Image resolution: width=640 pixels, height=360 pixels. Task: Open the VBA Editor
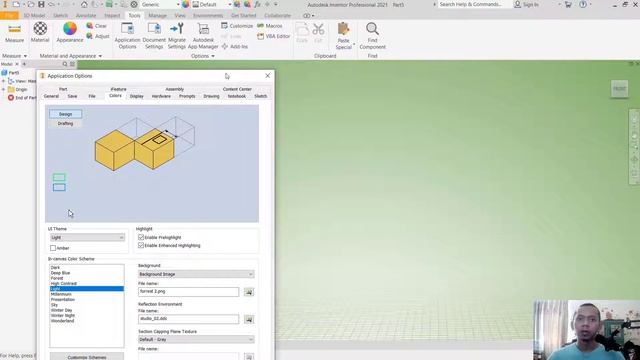pos(273,36)
